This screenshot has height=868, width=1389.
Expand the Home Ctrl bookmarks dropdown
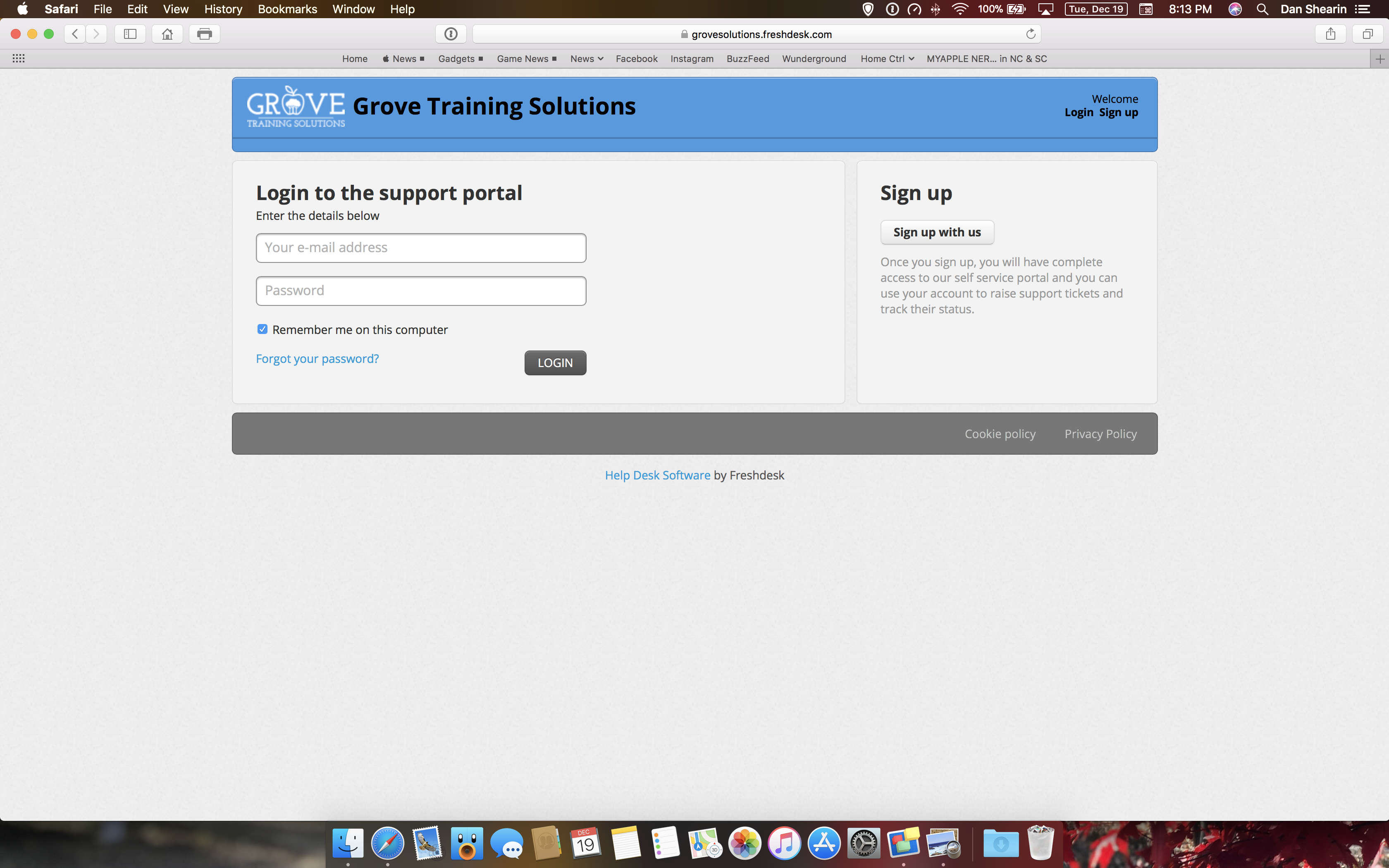[x=888, y=59]
